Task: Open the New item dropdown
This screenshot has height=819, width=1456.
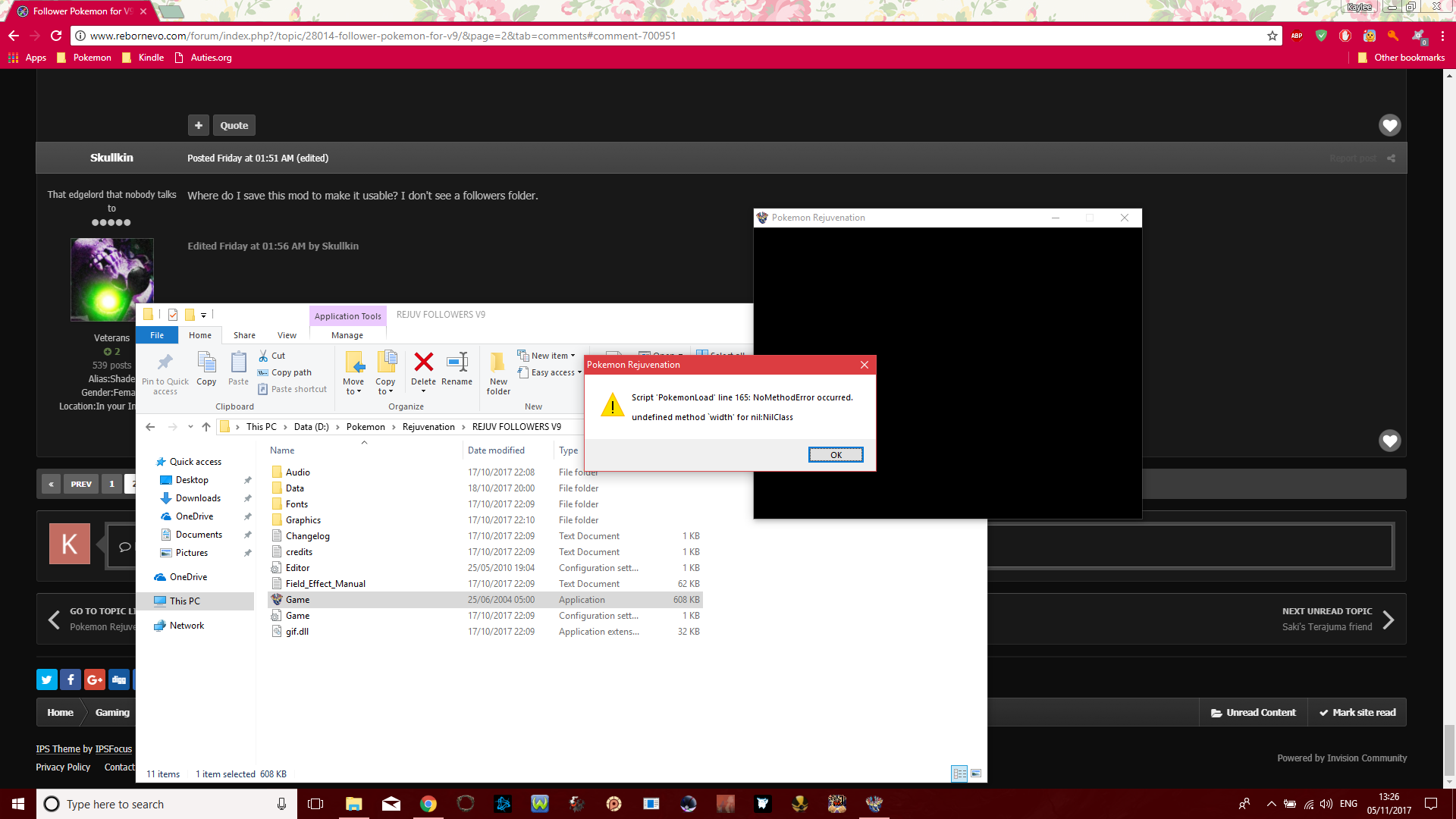Action: pyautogui.click(x=547, y=356)
